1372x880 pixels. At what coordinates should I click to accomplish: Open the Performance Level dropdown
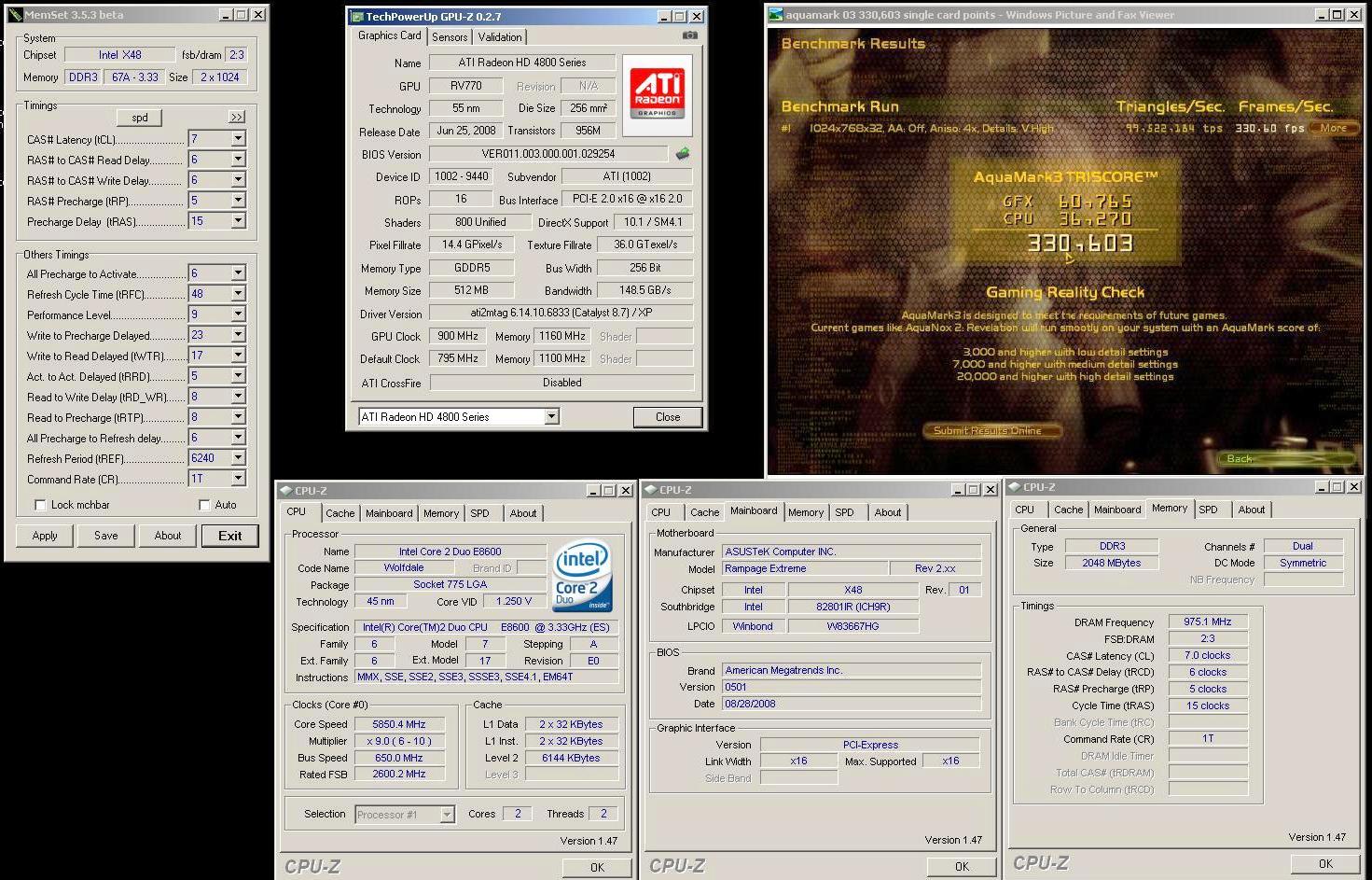click(x=238, y=314)
